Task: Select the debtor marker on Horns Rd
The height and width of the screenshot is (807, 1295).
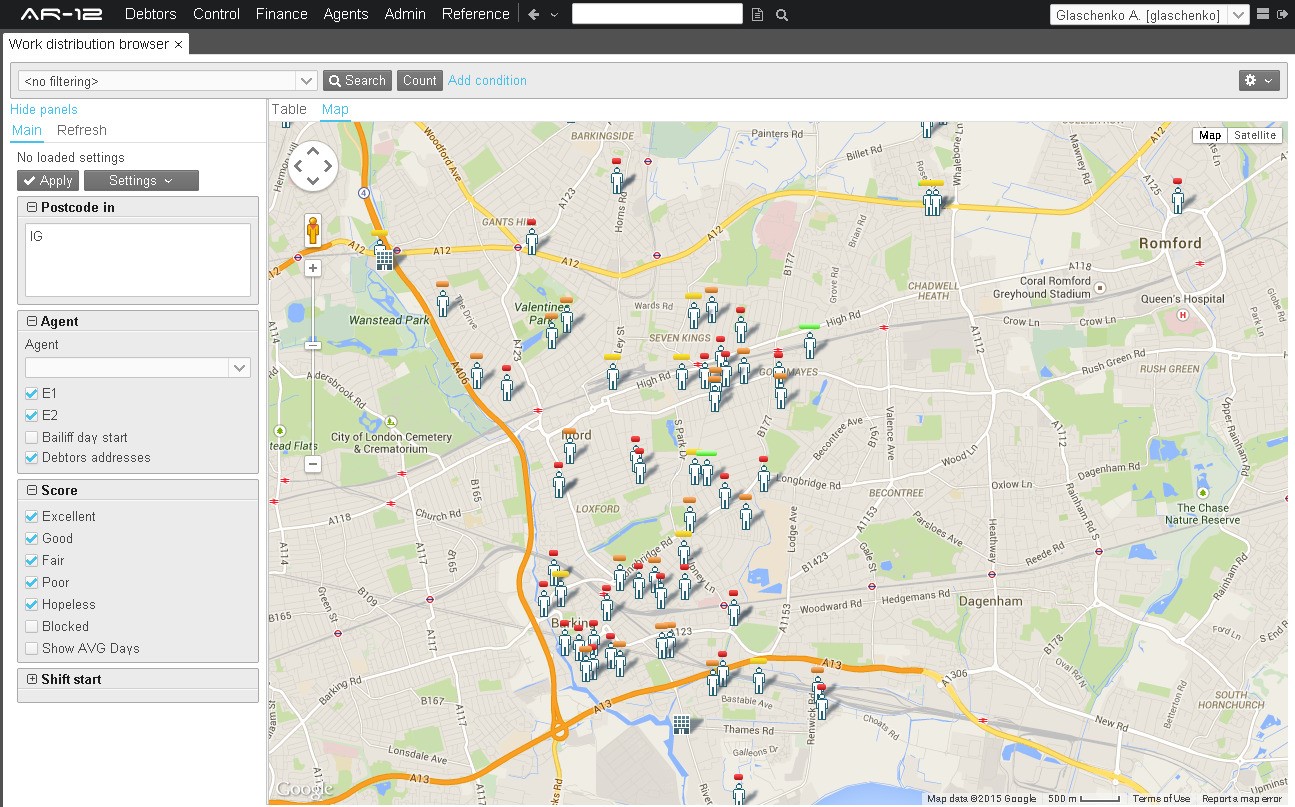Action: [x=617, y=177]
